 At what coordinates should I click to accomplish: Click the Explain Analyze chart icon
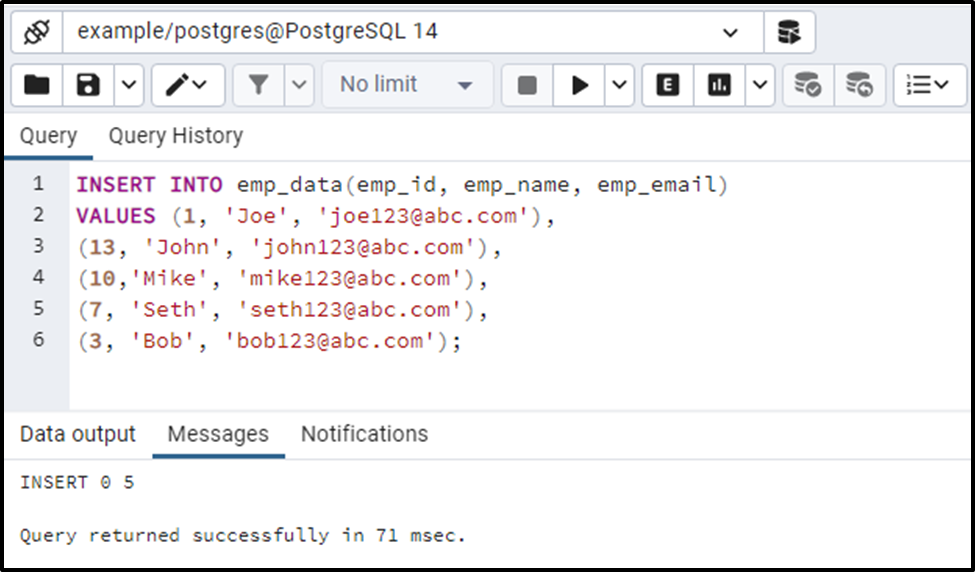719,85
